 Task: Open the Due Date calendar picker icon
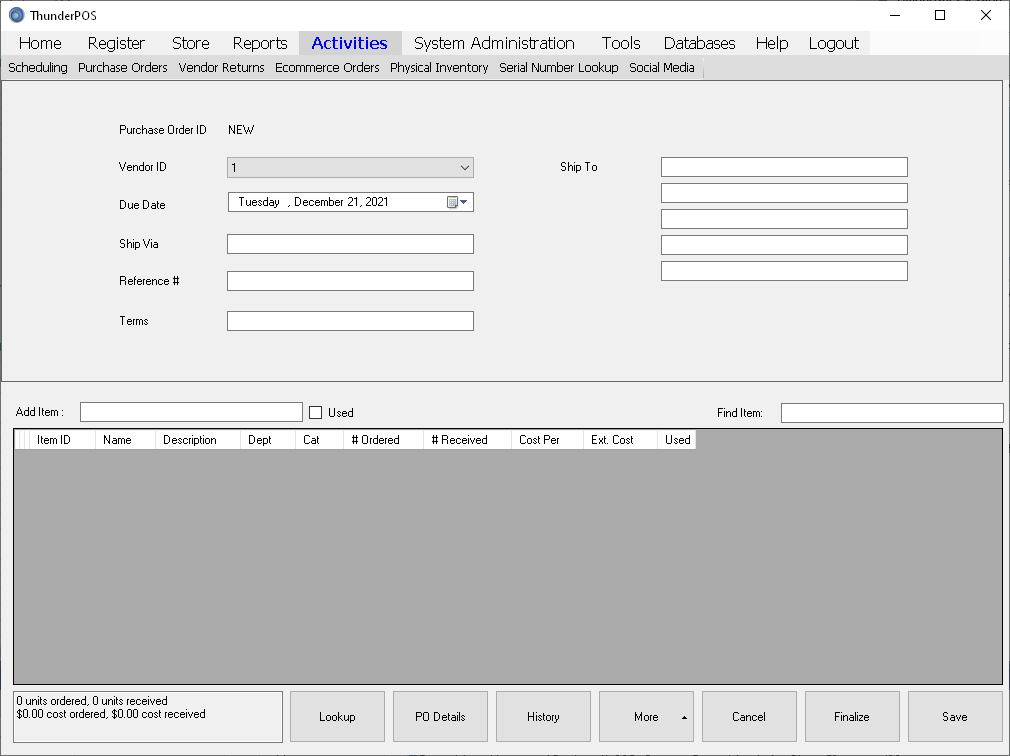tap(456, 202)
